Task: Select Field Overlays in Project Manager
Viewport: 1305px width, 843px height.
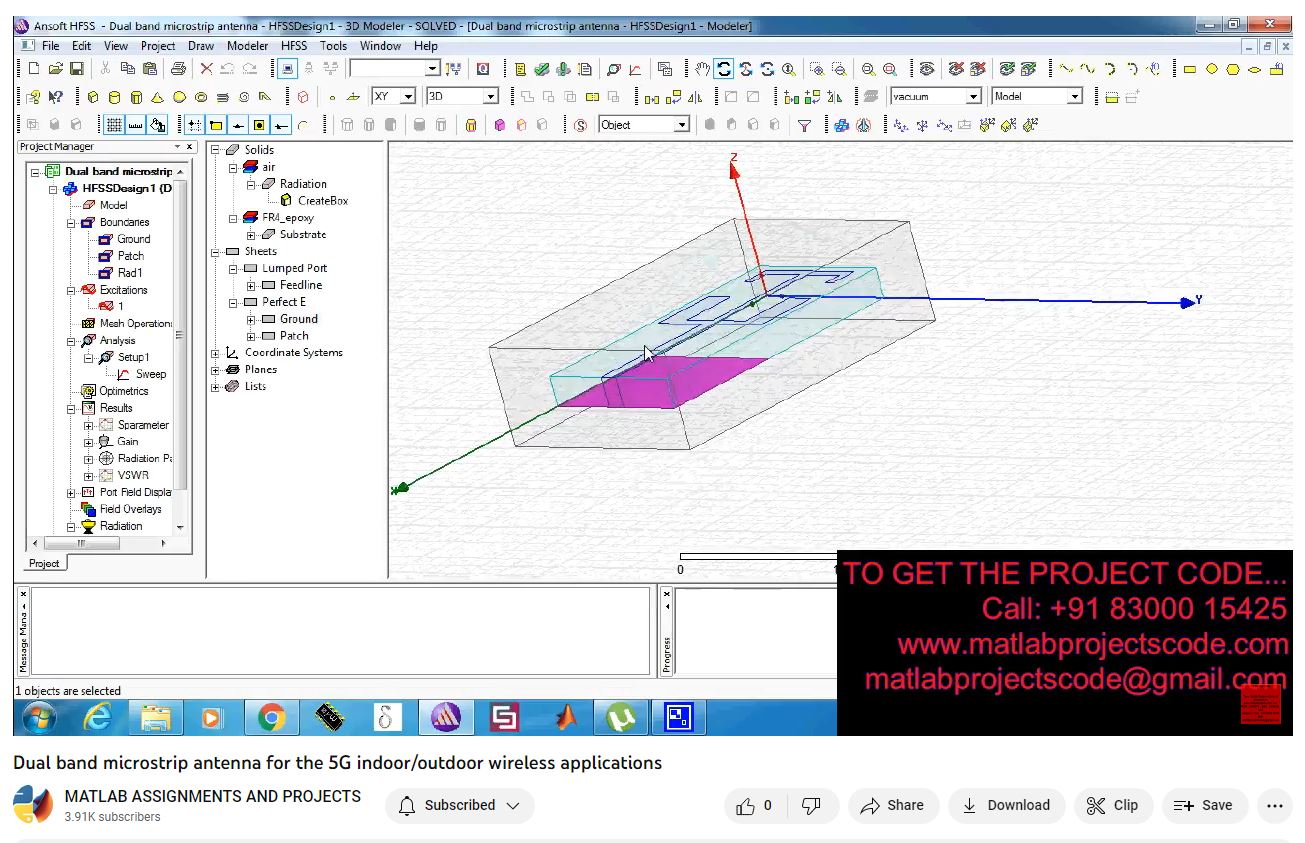Action: [x=130, y=509]
